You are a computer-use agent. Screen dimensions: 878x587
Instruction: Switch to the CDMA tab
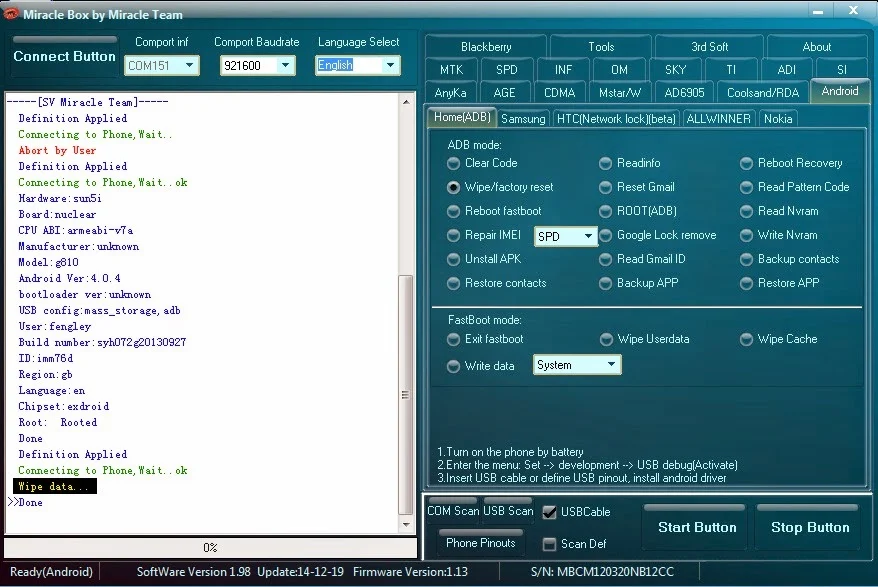[x=559, y=92]
